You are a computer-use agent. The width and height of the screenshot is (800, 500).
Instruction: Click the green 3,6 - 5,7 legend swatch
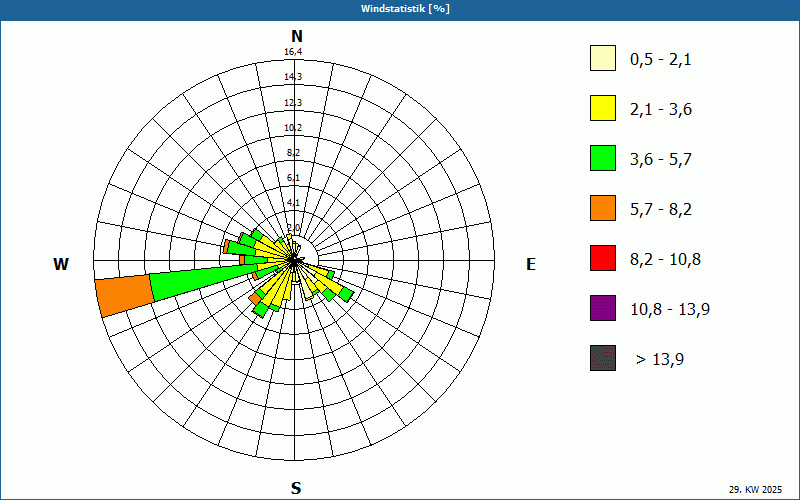pyautogui.click(x=603, y=158)
